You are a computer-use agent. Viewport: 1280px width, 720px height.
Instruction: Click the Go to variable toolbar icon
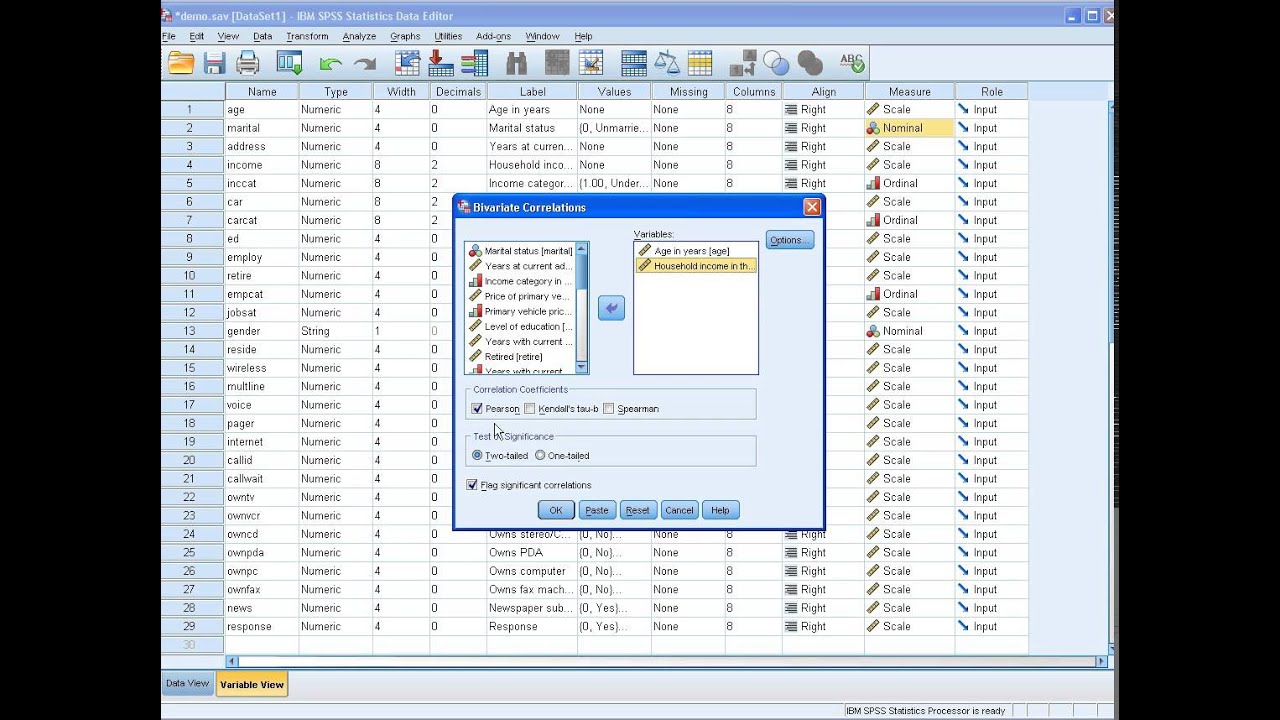pos(441,63)
